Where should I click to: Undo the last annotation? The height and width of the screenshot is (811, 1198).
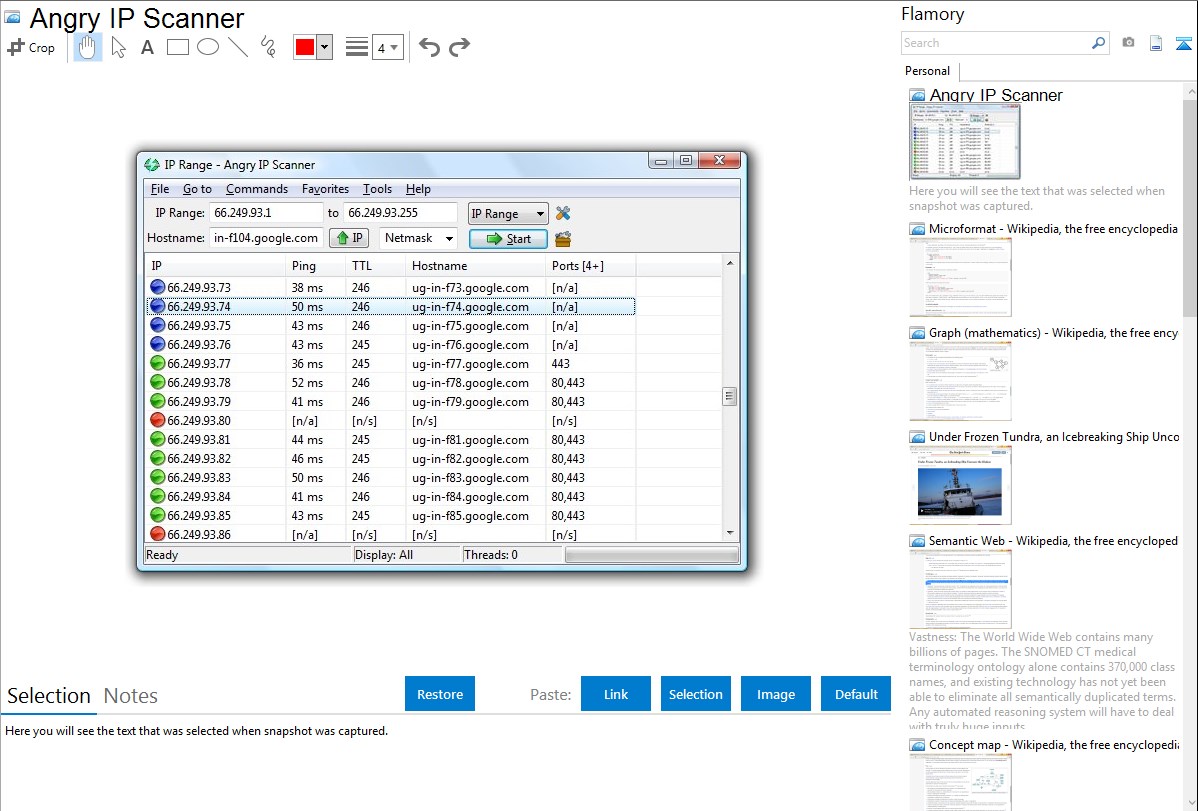click(x=429, y=47)
